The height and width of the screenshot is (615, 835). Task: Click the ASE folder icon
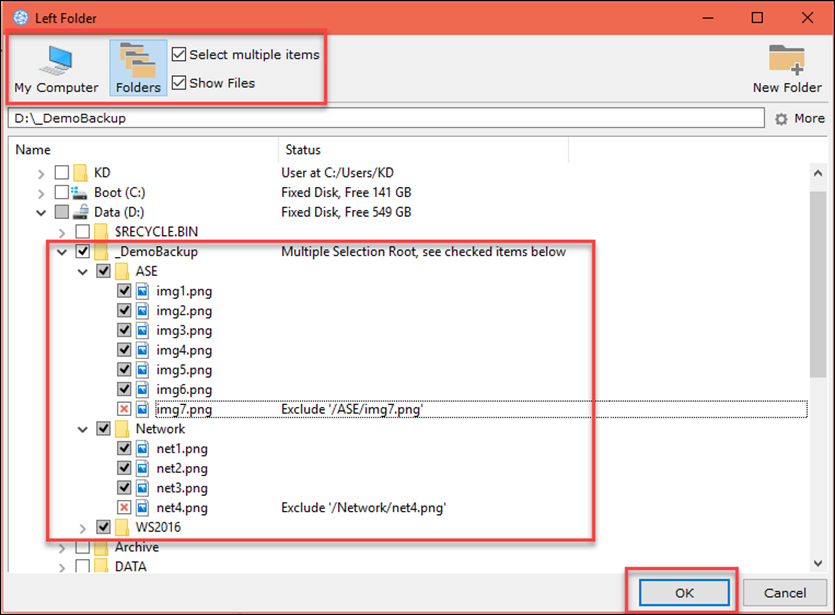[x=122, y=271]
